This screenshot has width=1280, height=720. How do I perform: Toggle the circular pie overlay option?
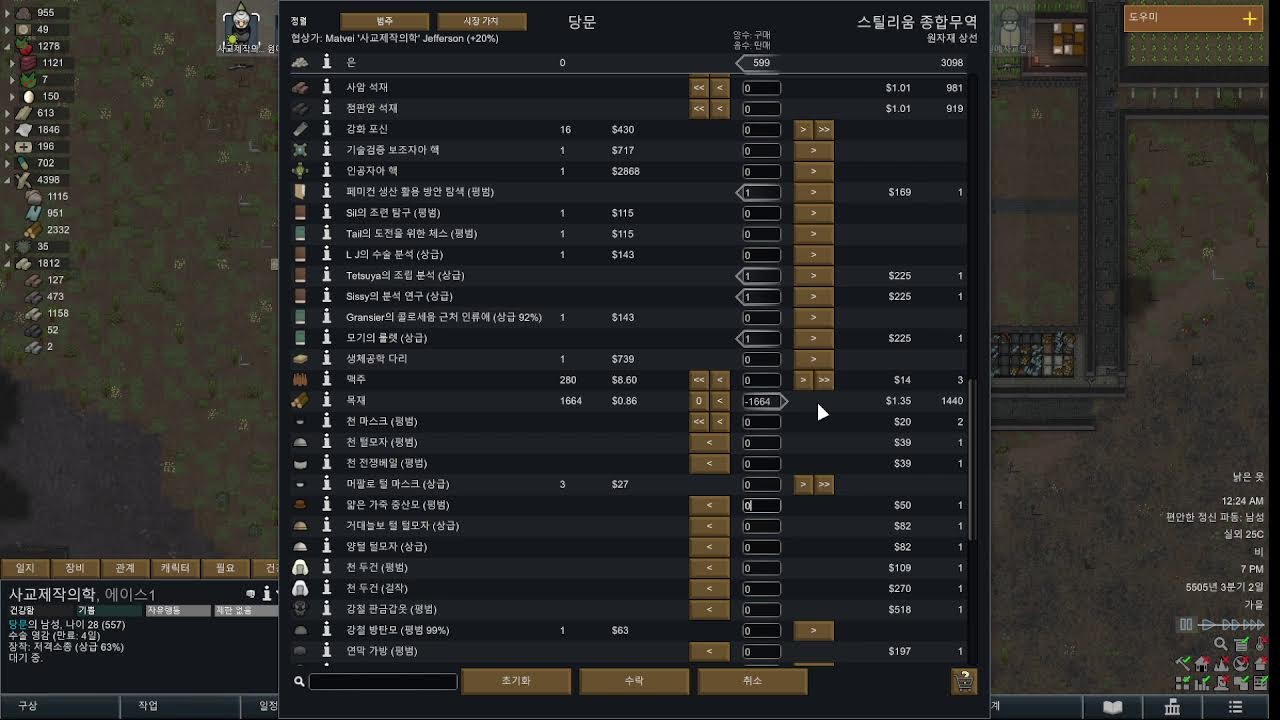pyautogui.click(x=1241, y=663)
